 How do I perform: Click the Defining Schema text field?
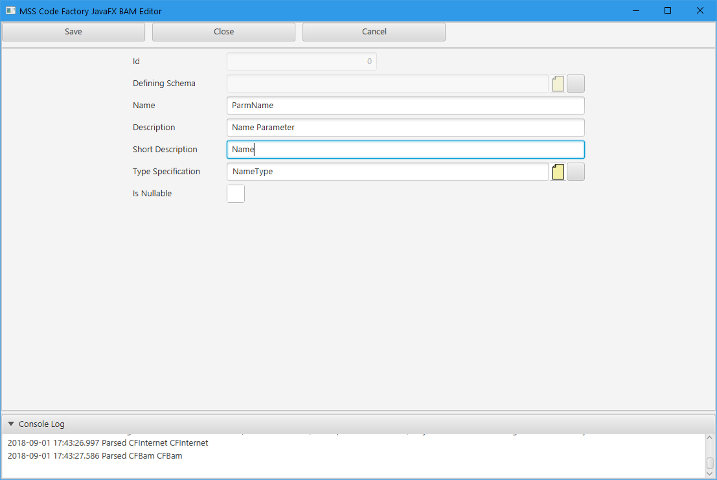388,84
